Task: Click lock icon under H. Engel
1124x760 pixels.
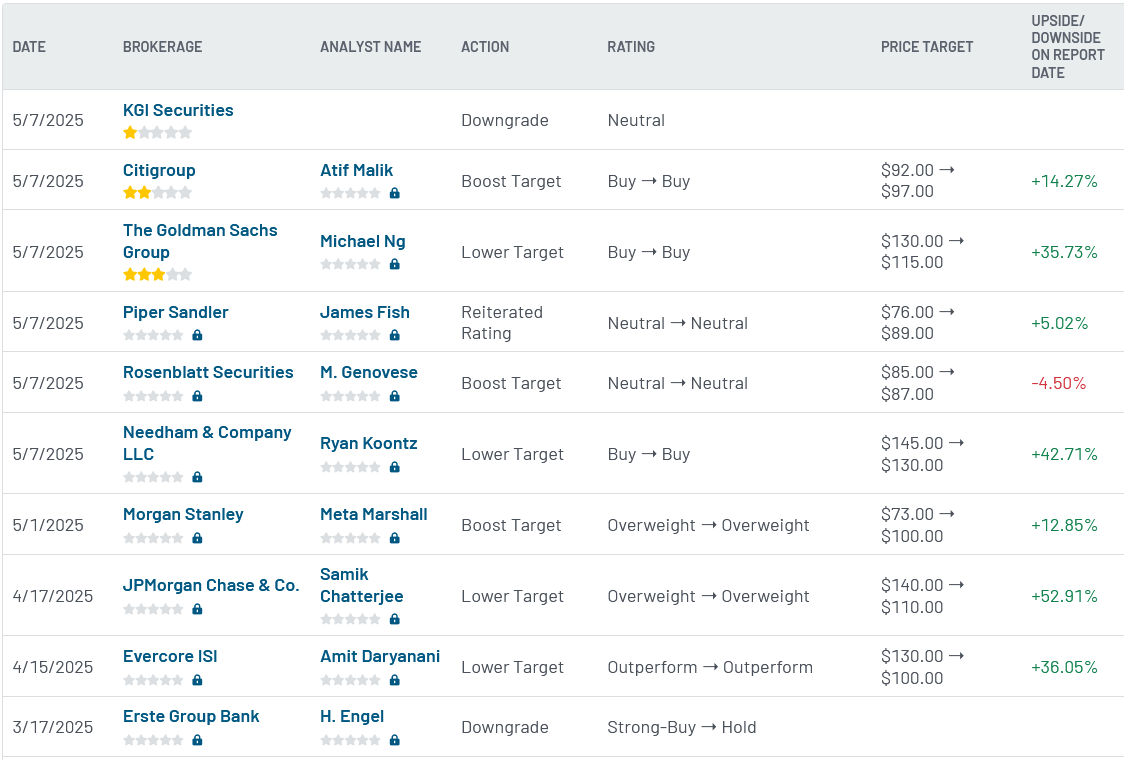Action: [394, 740]
